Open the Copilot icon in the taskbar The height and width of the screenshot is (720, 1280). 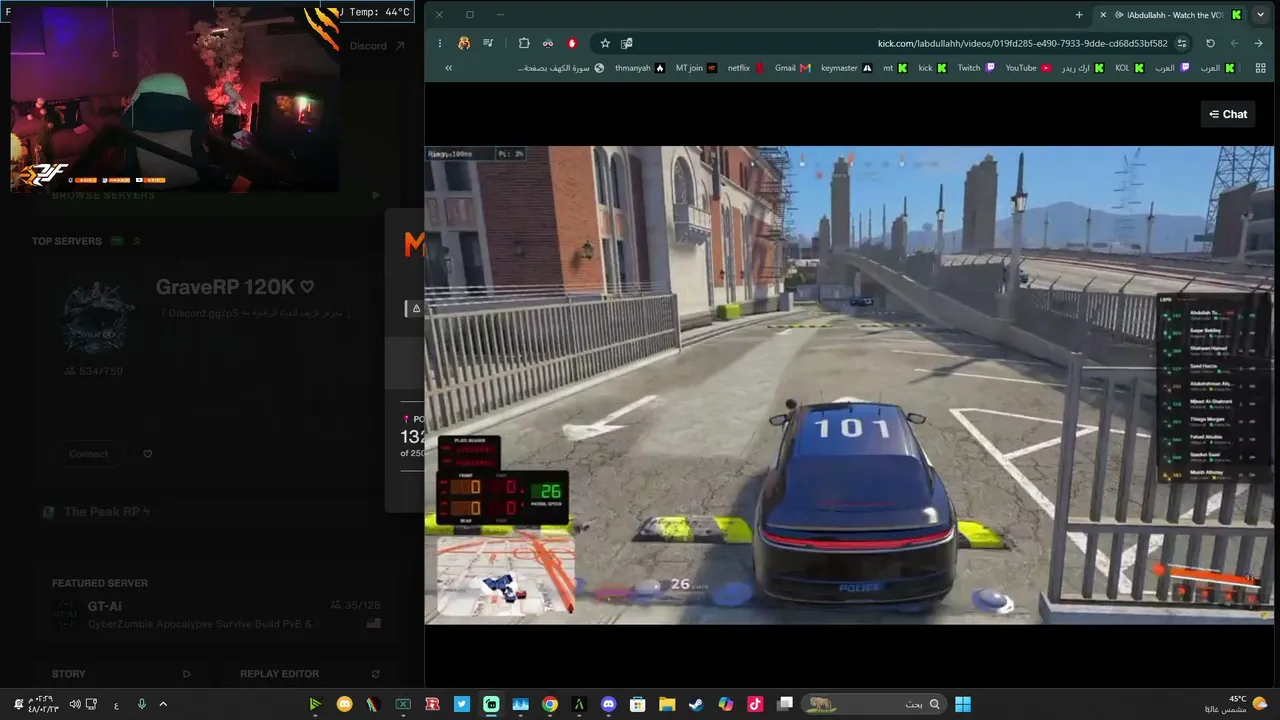pyautogui.click(x=726, y=704)
